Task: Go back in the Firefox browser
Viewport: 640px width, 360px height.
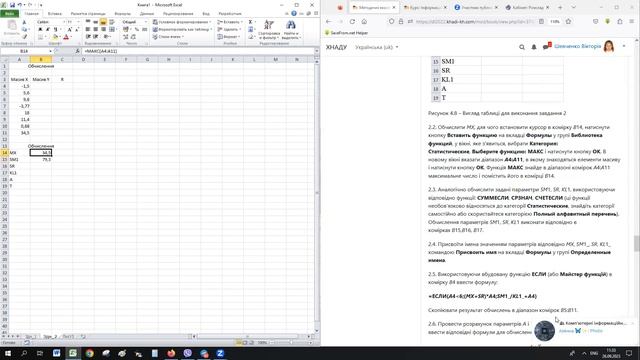Action: pyautogui.click(x=329, y=21)
